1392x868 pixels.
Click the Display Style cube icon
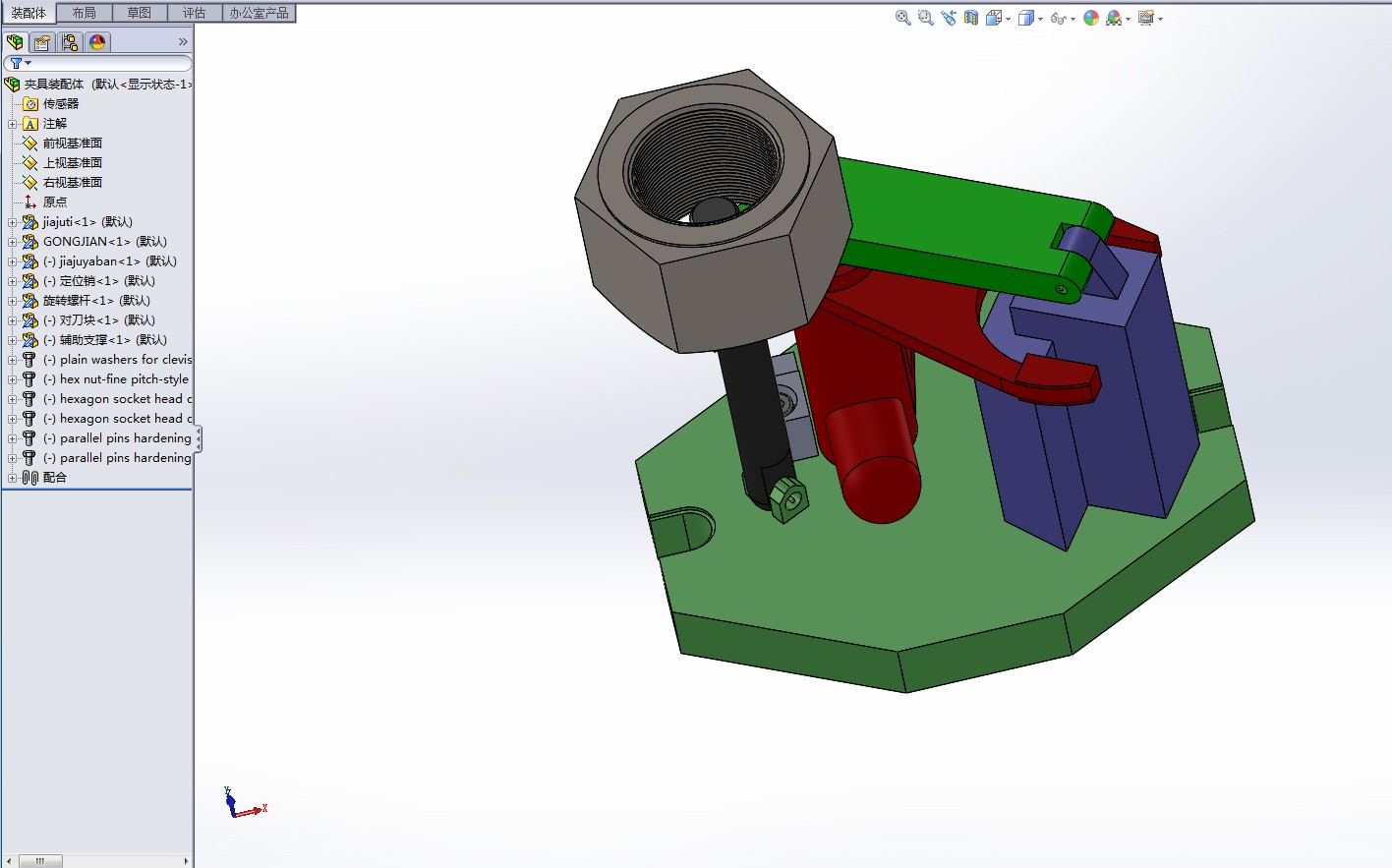(x=1025, y=18)
